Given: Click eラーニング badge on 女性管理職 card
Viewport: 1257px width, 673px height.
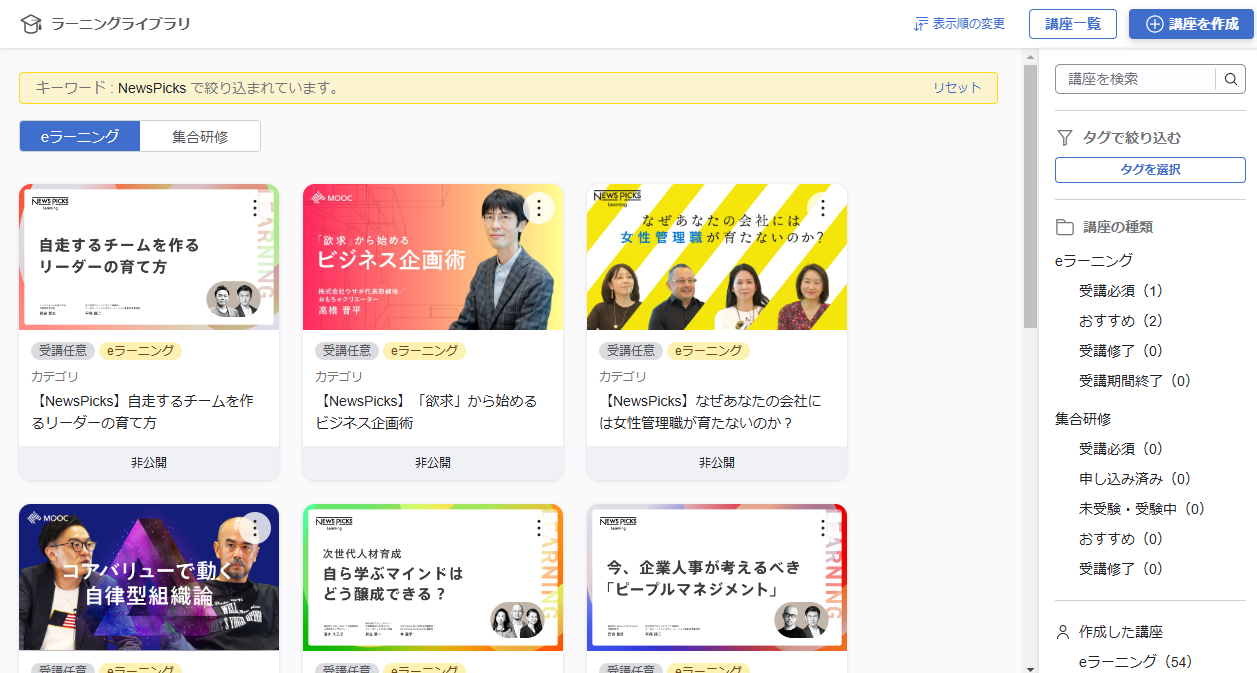Looking at the screenshot, I should [708, 351].
